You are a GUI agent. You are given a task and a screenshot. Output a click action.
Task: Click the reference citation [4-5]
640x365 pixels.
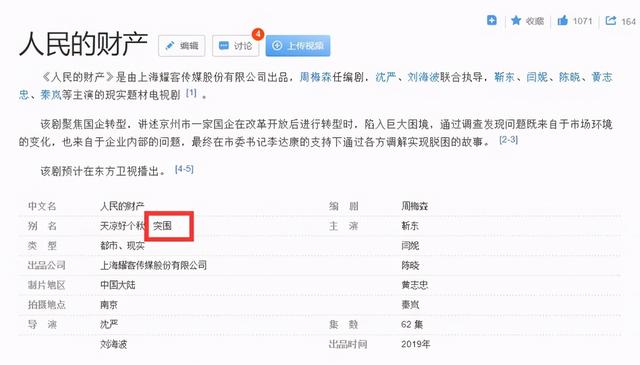(x=184, y=169)
